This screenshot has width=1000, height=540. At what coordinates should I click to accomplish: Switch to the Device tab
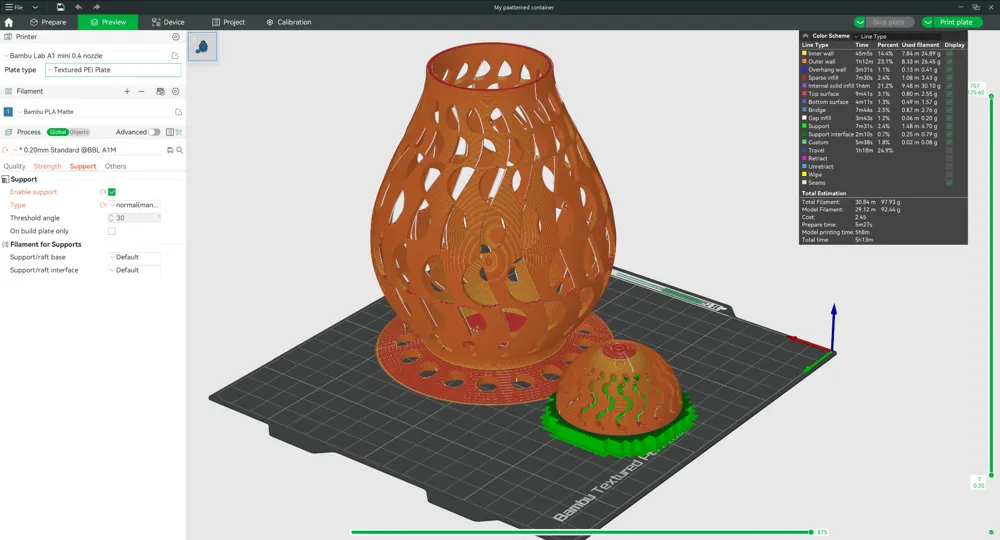(x=168, y=22)
